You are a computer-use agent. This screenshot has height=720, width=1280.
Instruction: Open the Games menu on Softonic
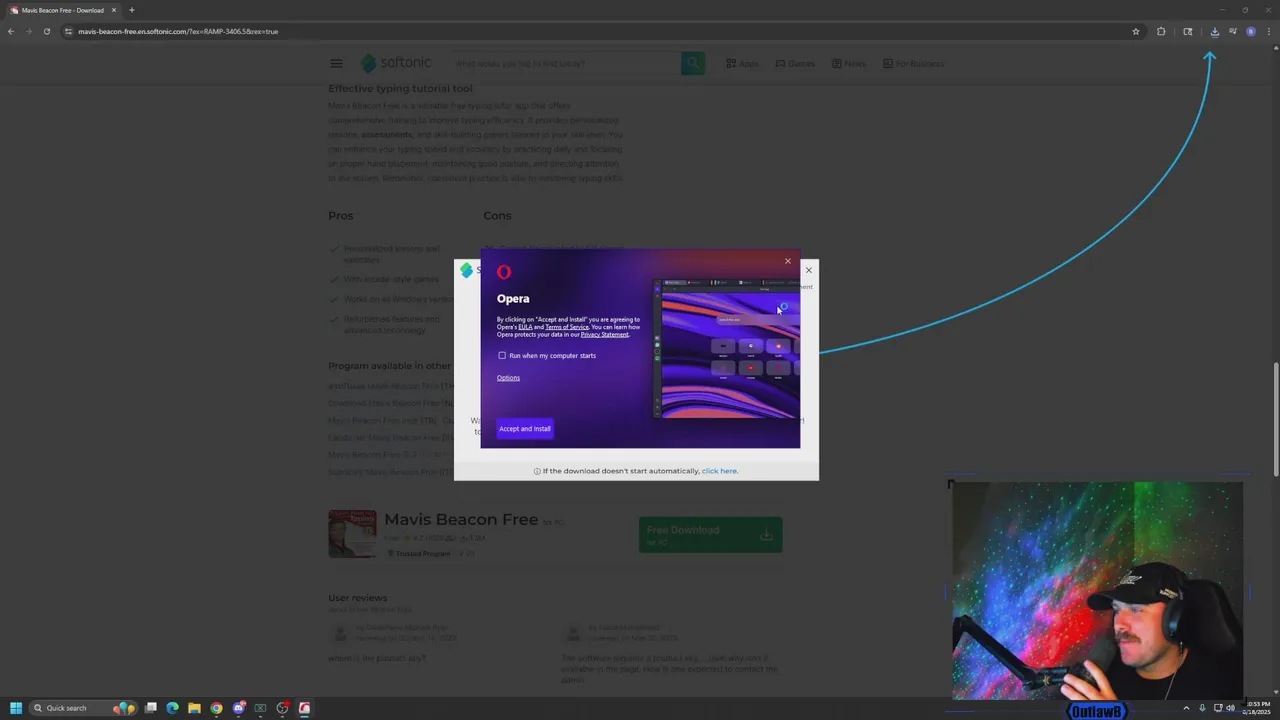pos(795,63)
